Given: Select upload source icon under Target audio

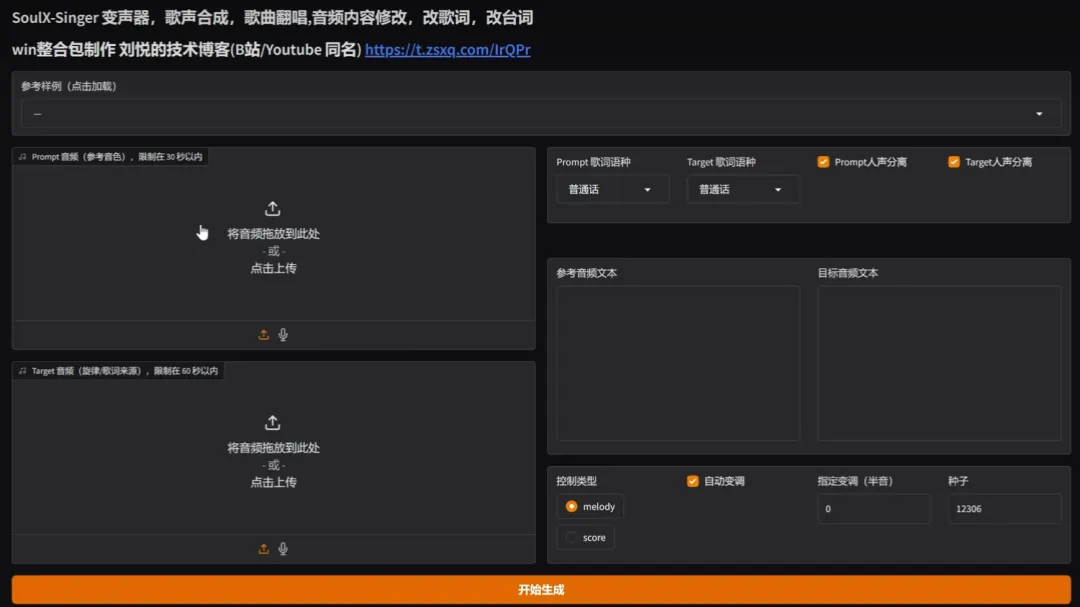Looking at the screenshot, I should [x=263, y=549].
